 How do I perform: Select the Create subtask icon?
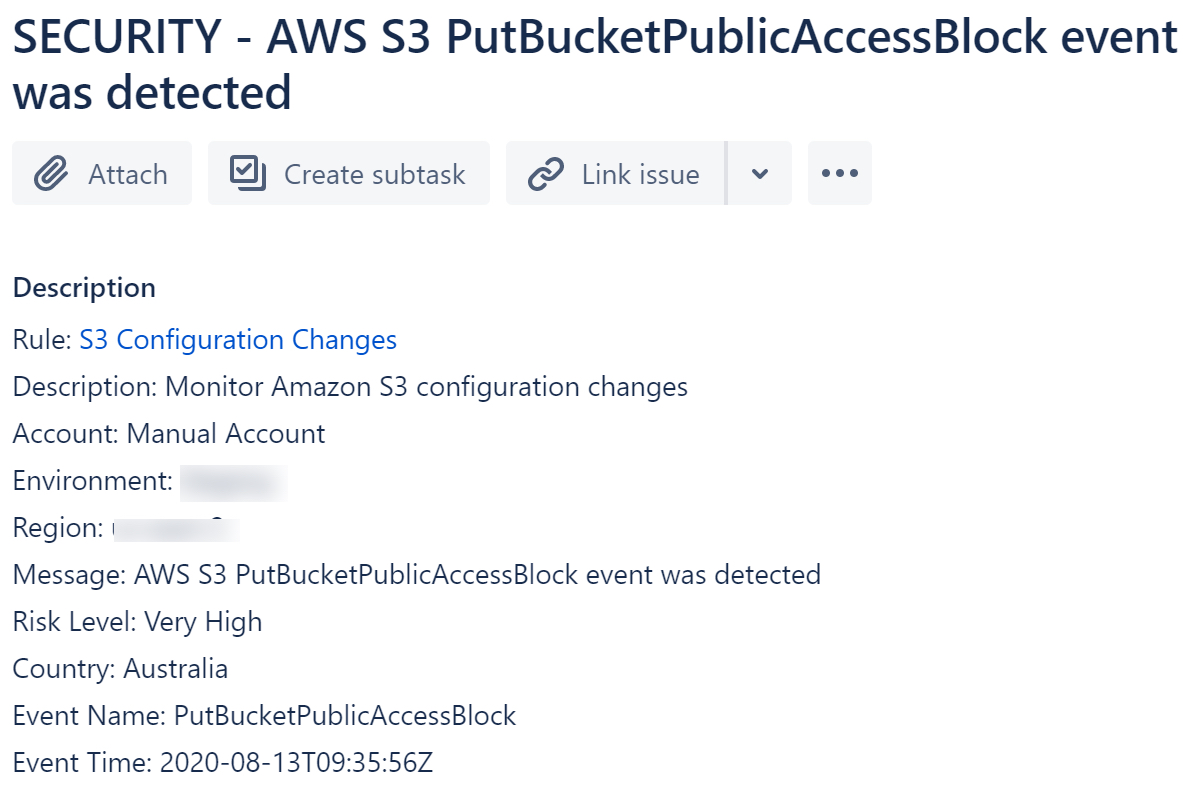(248, 172)
